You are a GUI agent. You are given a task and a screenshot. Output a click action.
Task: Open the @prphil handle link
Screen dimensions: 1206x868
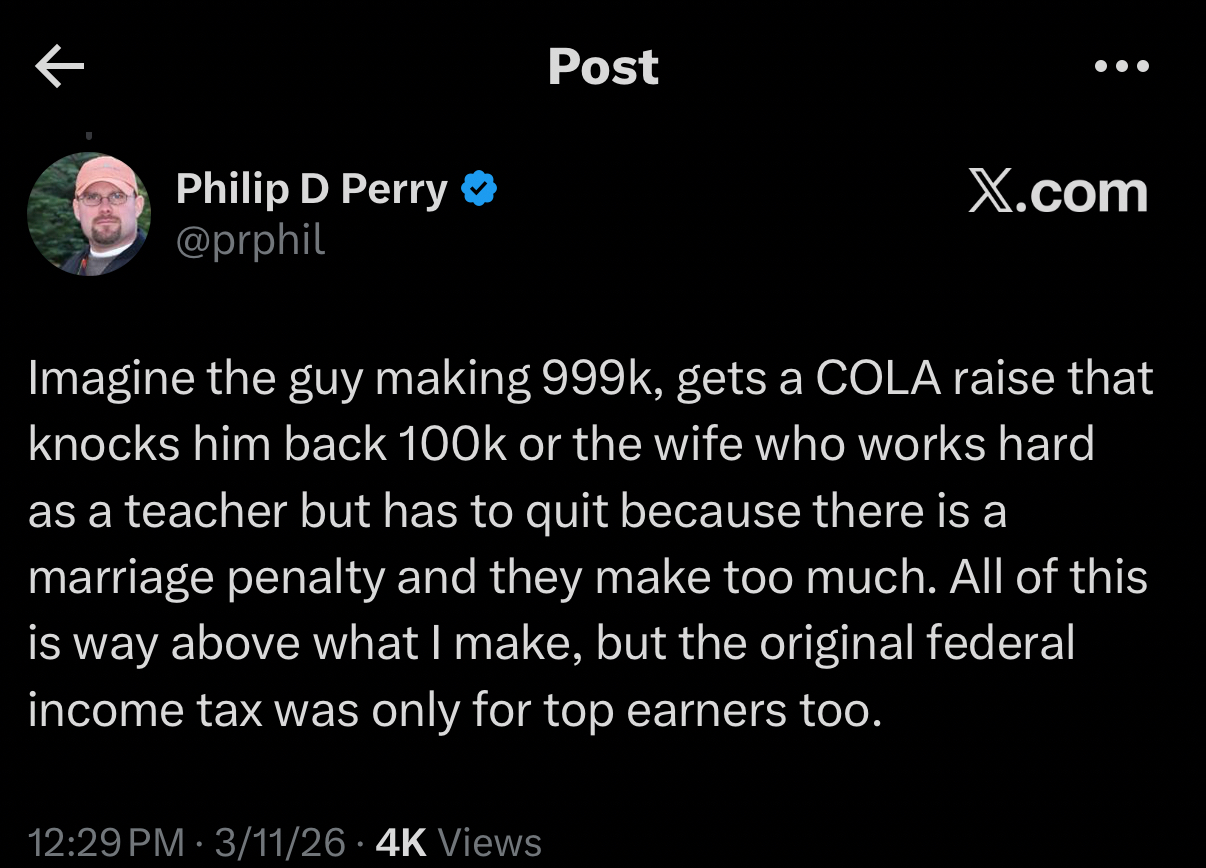[250, 240]
